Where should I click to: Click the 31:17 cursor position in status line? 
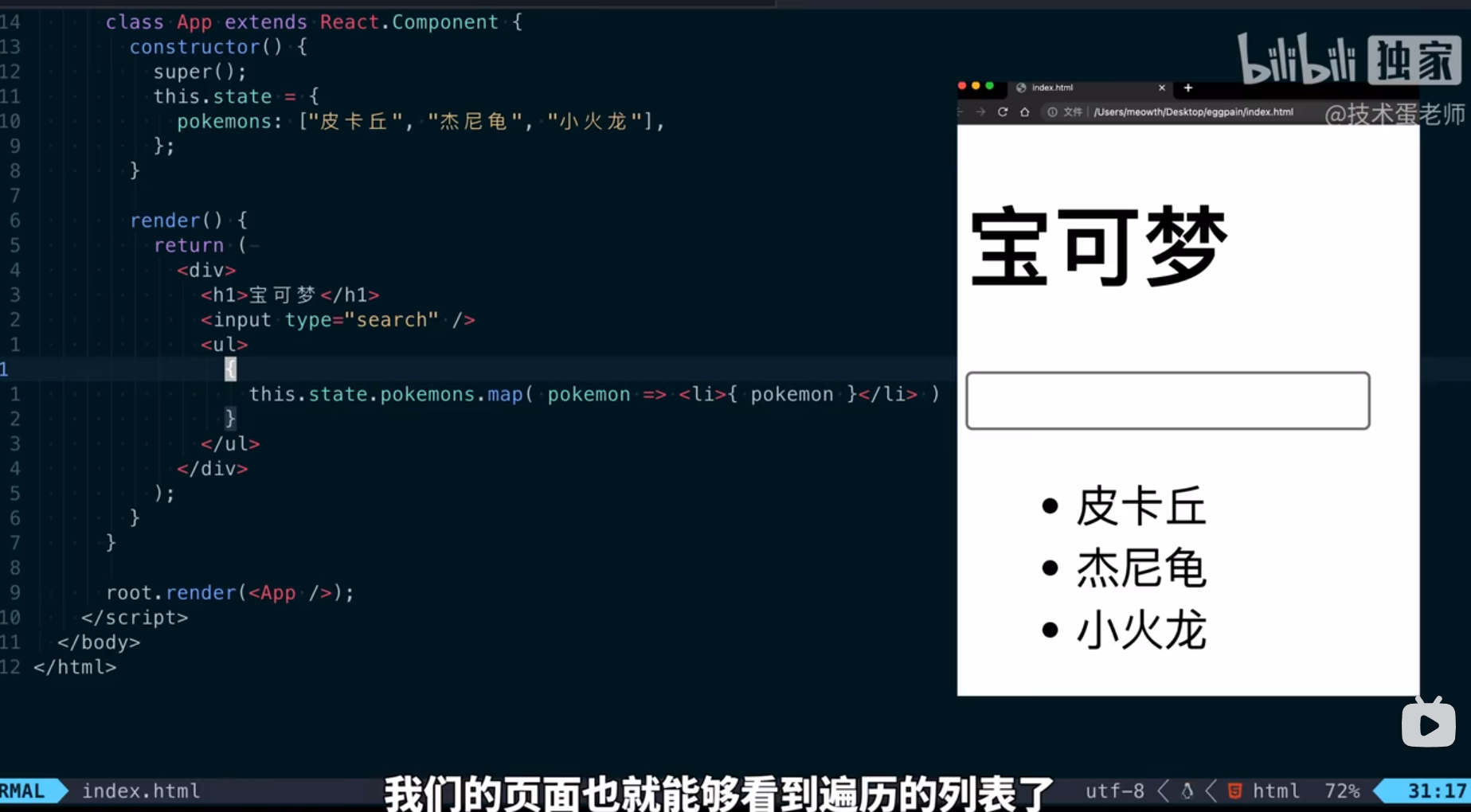[x=1437, y=791]
